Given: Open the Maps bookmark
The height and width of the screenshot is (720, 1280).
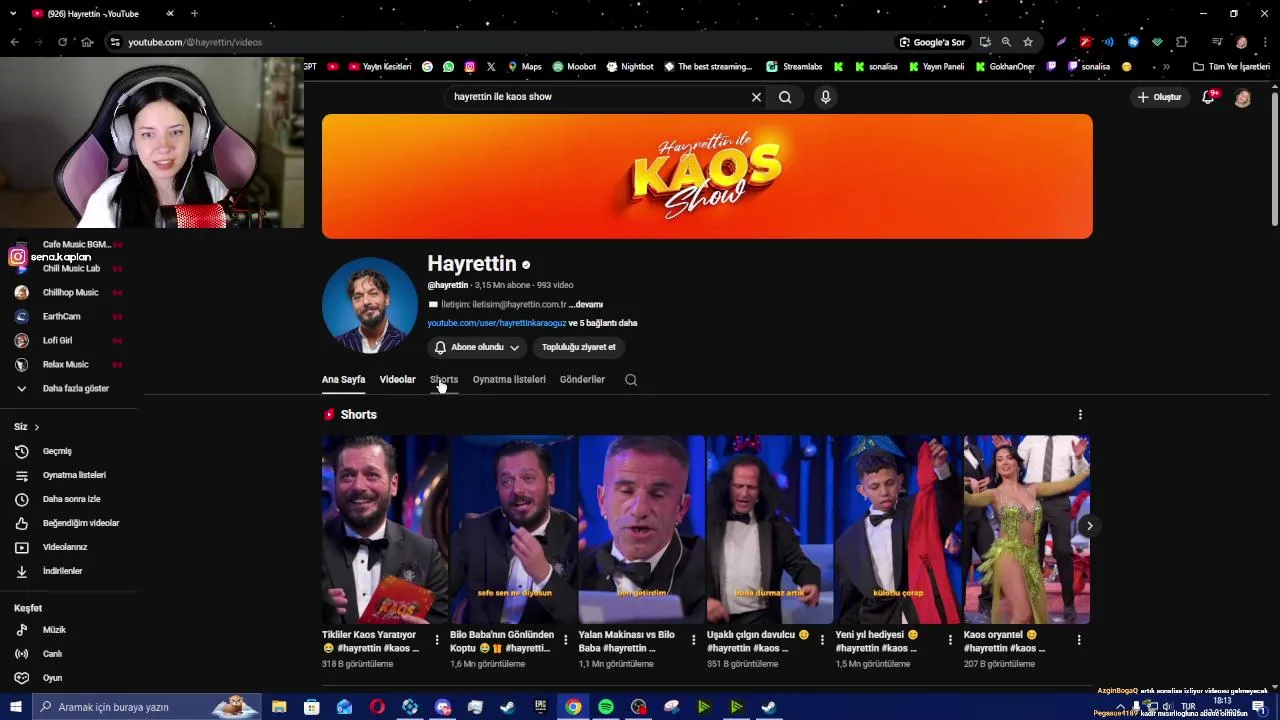Looking at the screenshot, I should click(x=525, y=67).
